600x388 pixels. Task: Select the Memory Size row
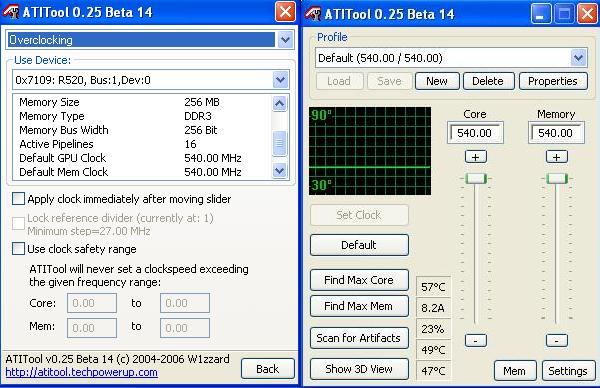pyautogui.click(x=142, y=102)
